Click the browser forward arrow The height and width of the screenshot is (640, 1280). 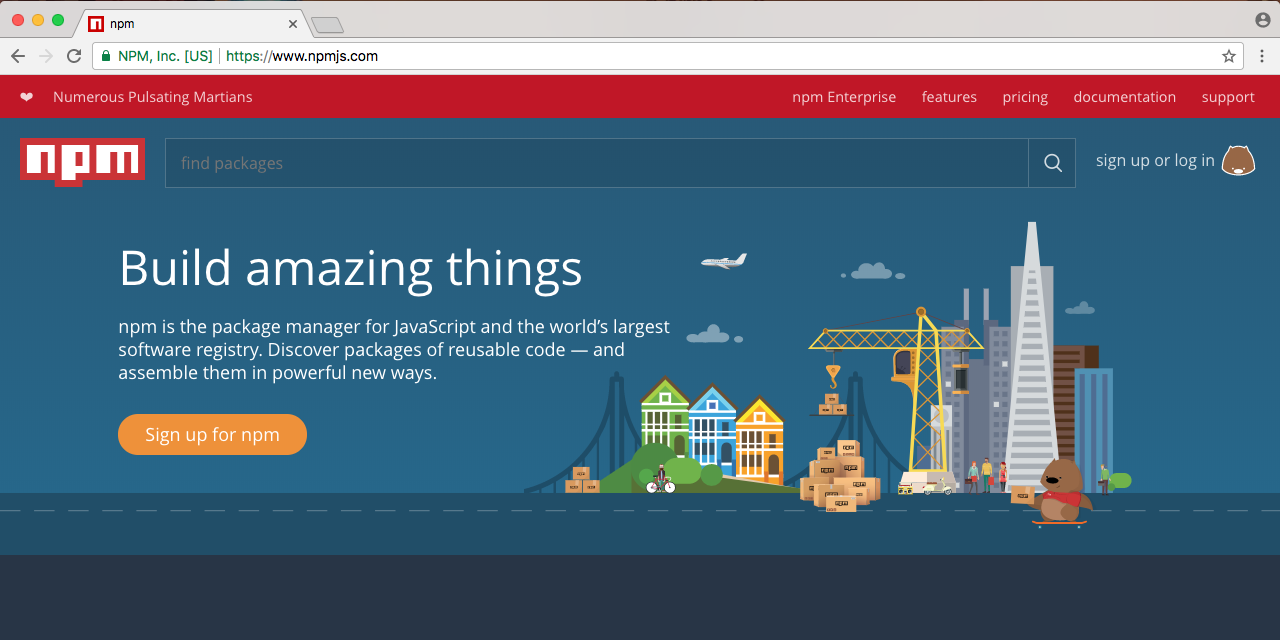tap(46, 56)
